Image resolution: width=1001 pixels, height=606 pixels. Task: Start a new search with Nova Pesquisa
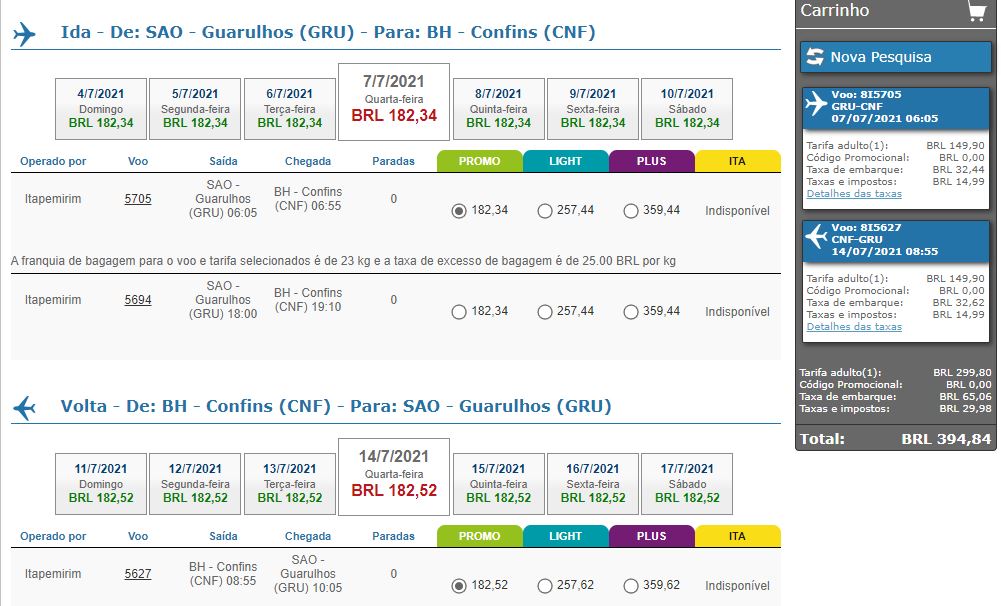[x=896, y=57]
